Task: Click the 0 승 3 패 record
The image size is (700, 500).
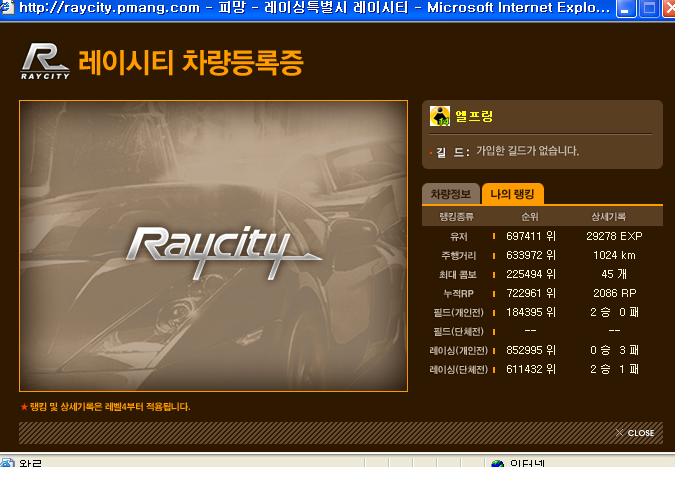Action: tap(614, 350)
